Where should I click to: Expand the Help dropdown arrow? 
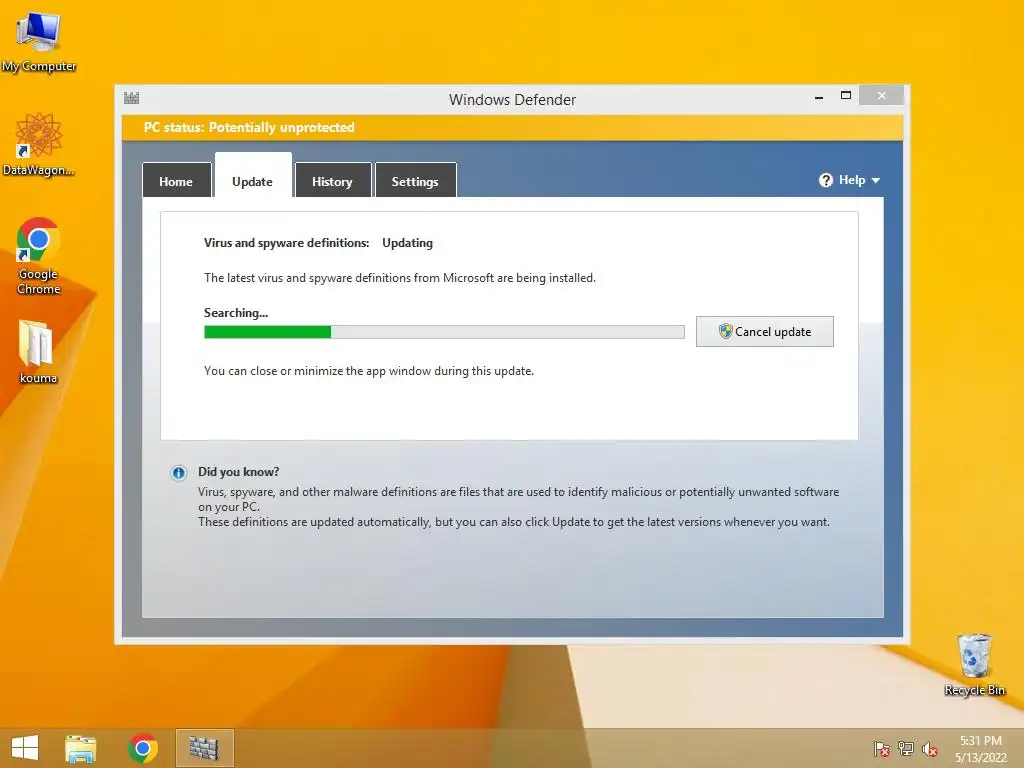point(876,180)
